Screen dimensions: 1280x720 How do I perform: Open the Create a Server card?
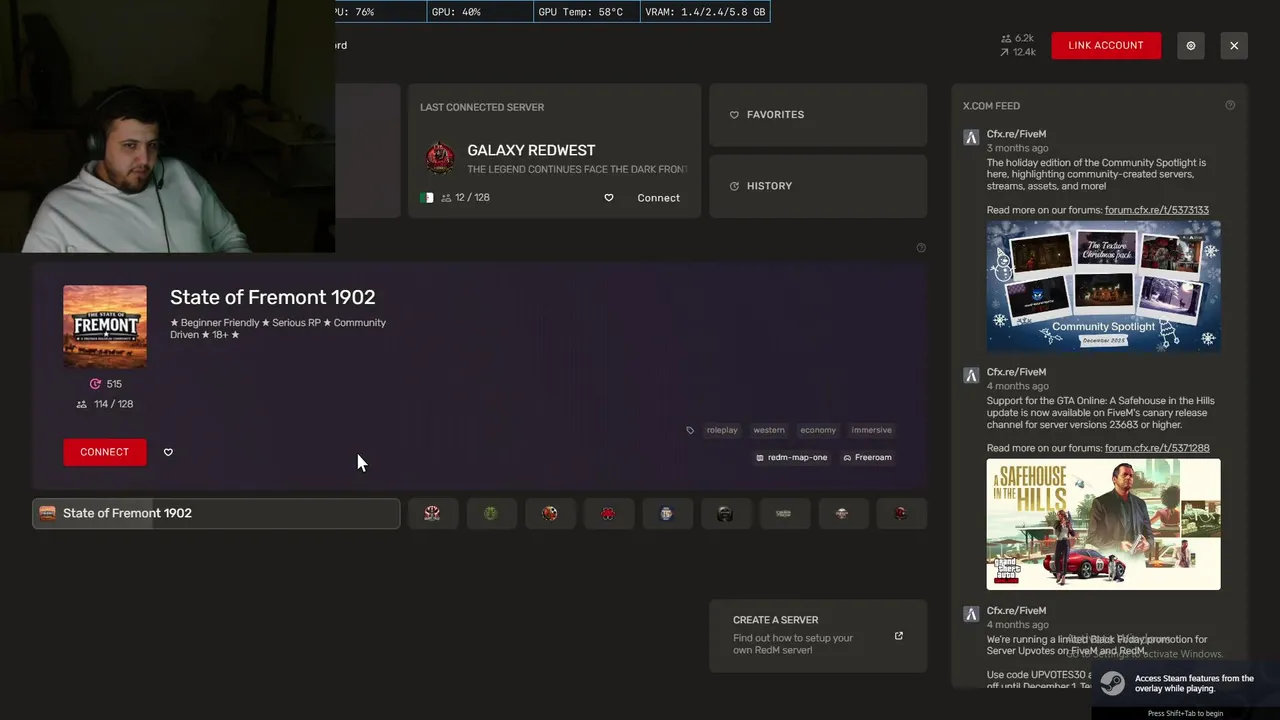(818, 636)
